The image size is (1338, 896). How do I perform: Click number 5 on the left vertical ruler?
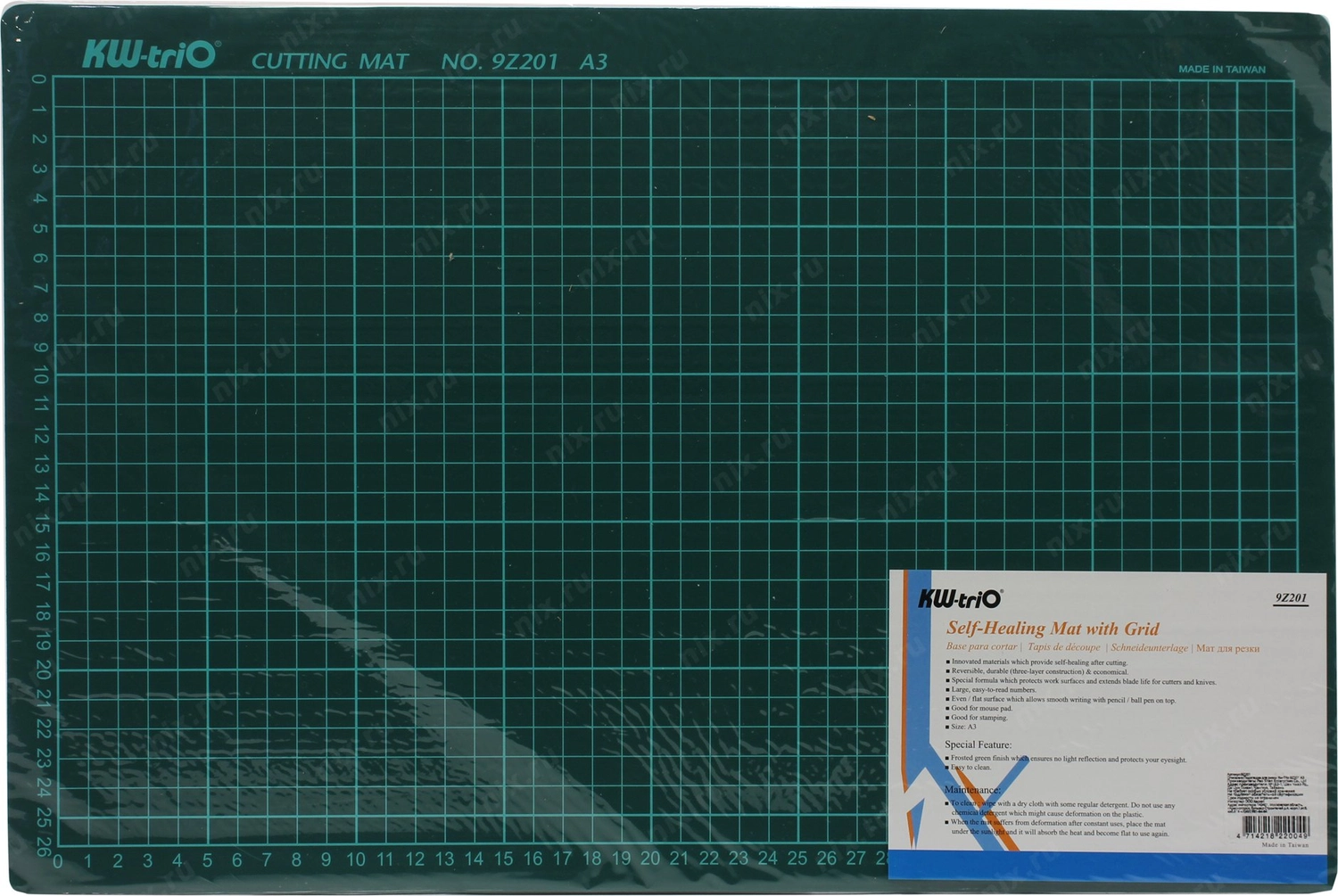tap(40, 228)
